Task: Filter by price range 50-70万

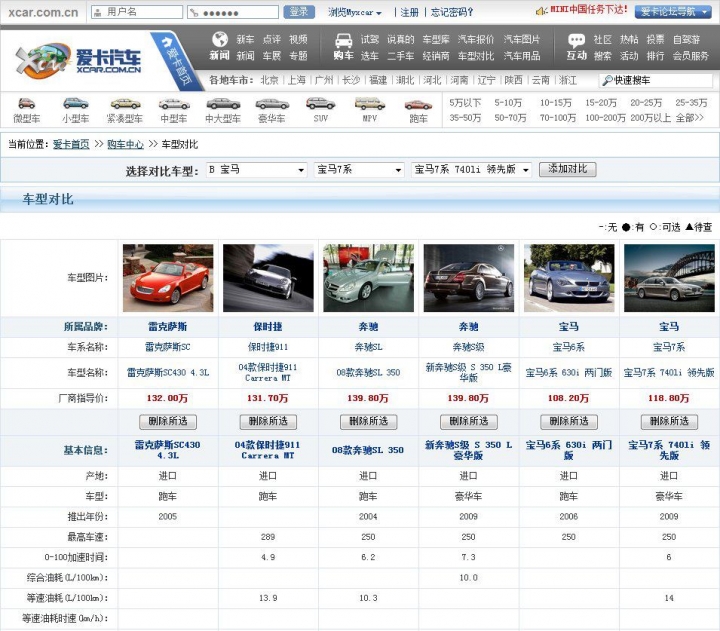Action: point(510,118)
